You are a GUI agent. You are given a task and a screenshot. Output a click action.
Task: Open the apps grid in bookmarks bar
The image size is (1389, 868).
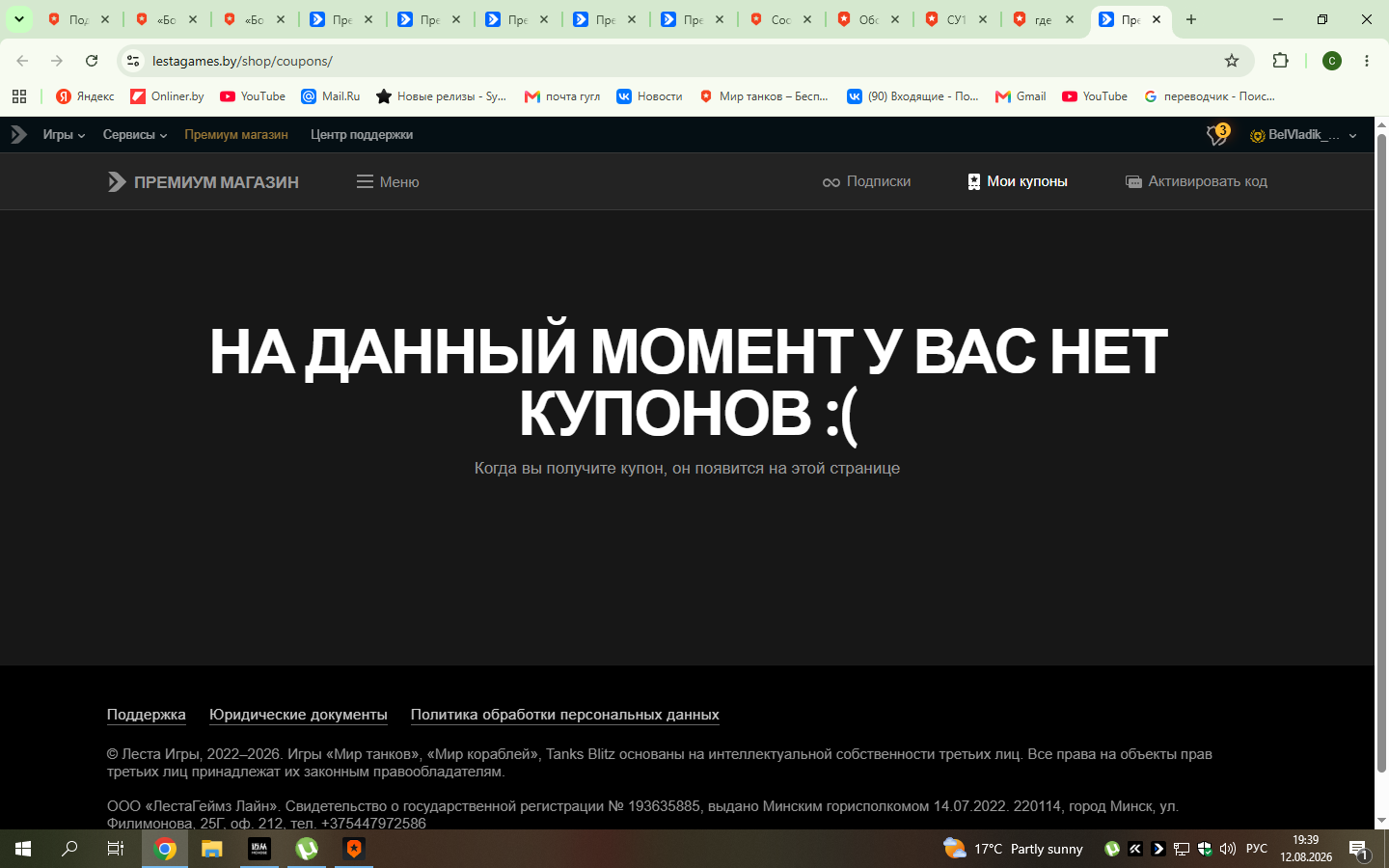point(19,96)
